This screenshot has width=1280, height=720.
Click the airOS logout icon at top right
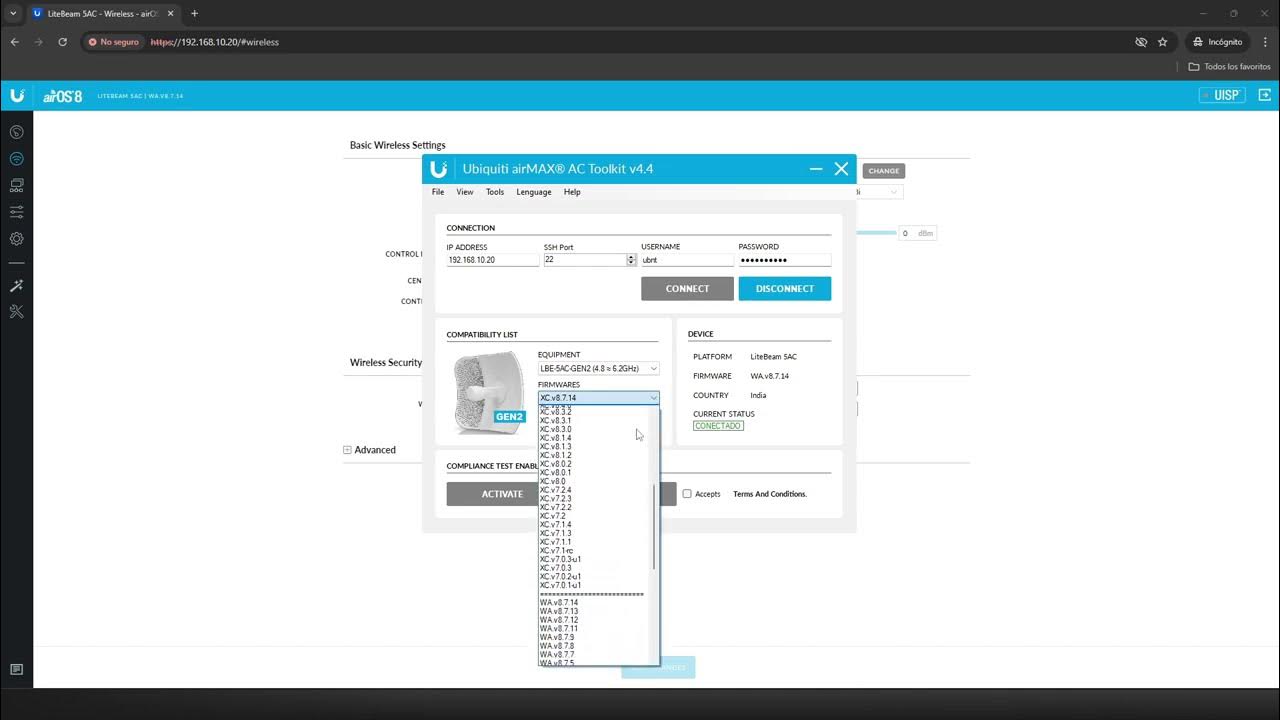(x=1264, y=95)
